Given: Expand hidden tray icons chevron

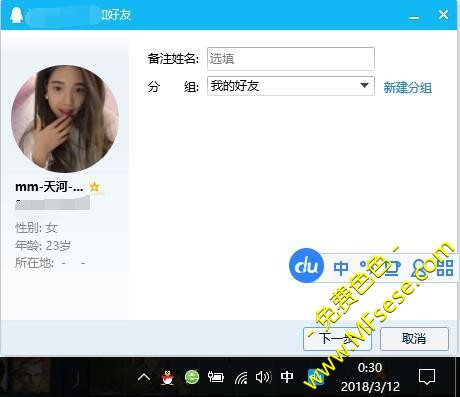Looking at the screenshot, I should [144, 377].
